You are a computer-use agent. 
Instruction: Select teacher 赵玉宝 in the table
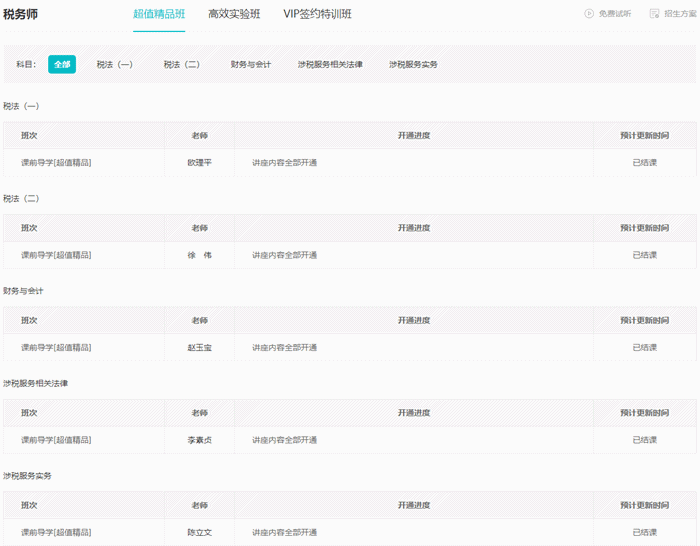tap(199, 347)
